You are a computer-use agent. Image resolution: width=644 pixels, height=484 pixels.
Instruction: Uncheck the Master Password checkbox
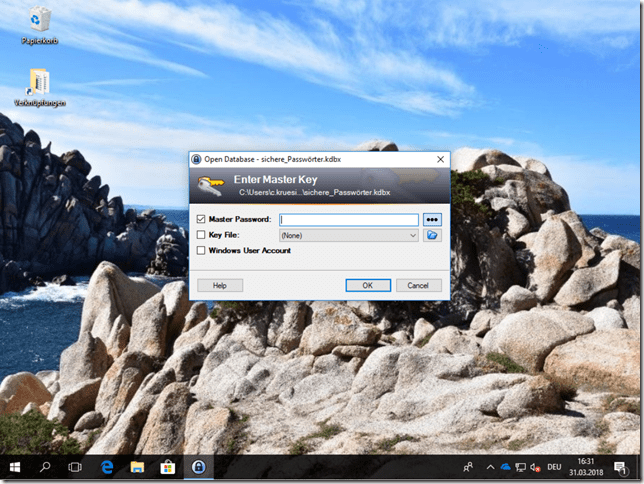click(201, 220)
